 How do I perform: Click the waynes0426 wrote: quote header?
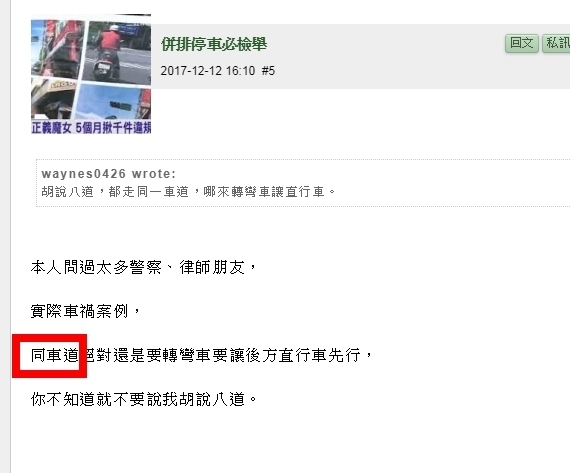[x=108, y=174]
